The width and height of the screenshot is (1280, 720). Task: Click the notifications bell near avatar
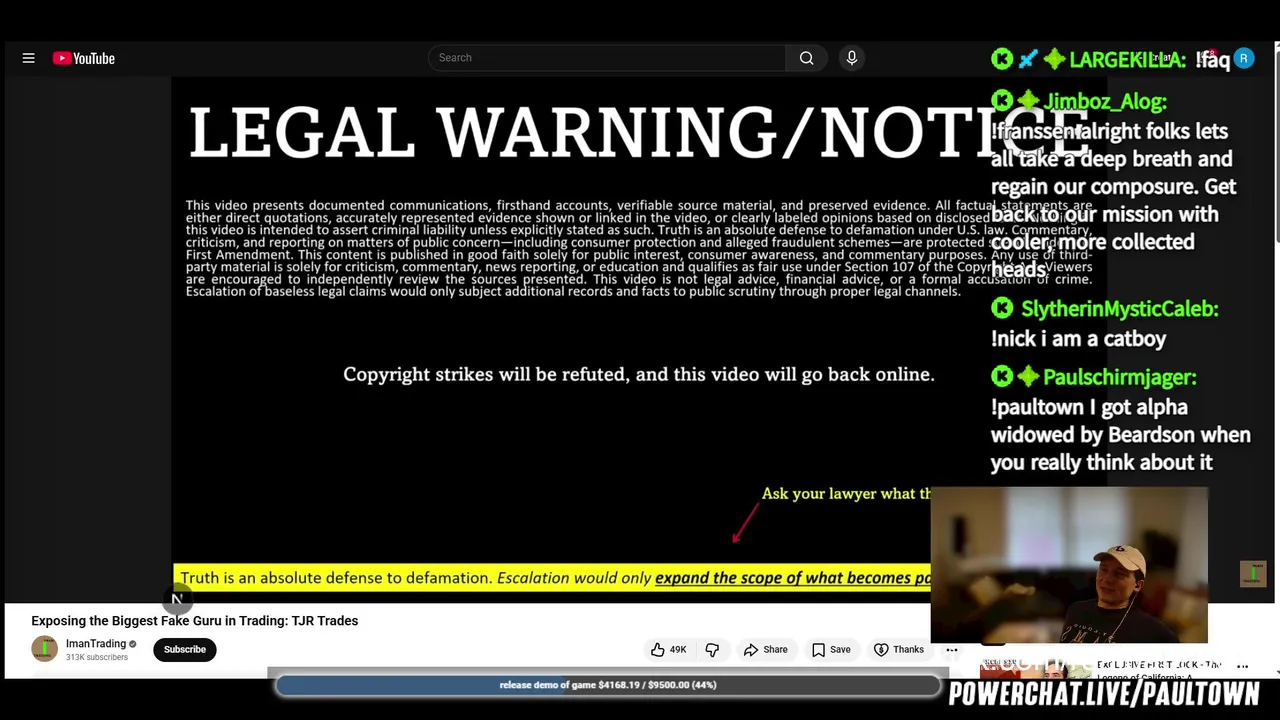pos(1207,58)
